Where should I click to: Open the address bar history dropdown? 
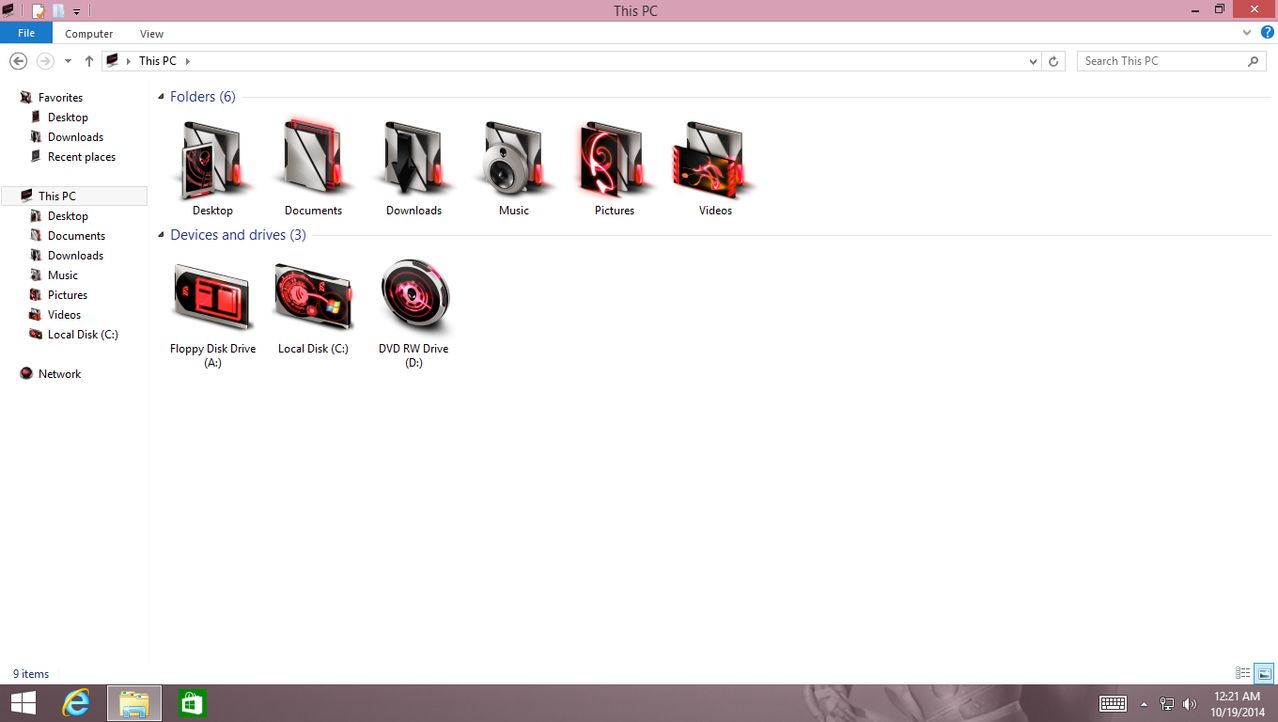point(1033,61)
